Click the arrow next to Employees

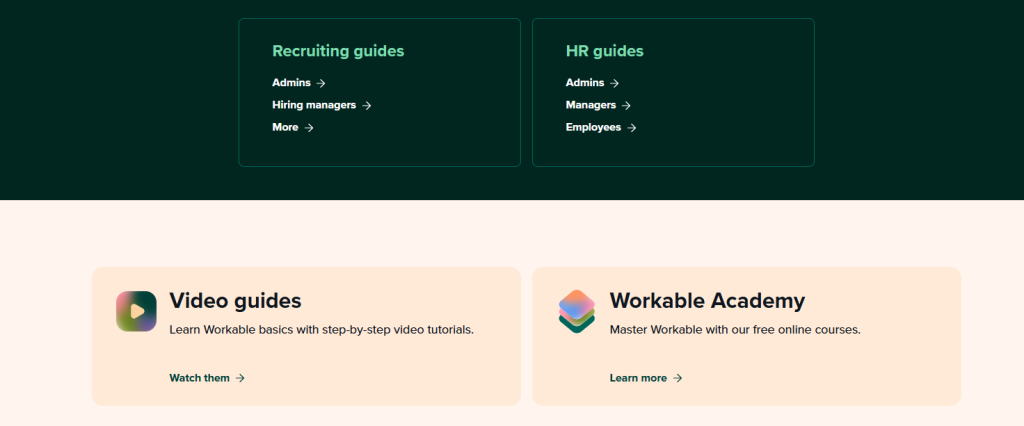coord(632,127)
